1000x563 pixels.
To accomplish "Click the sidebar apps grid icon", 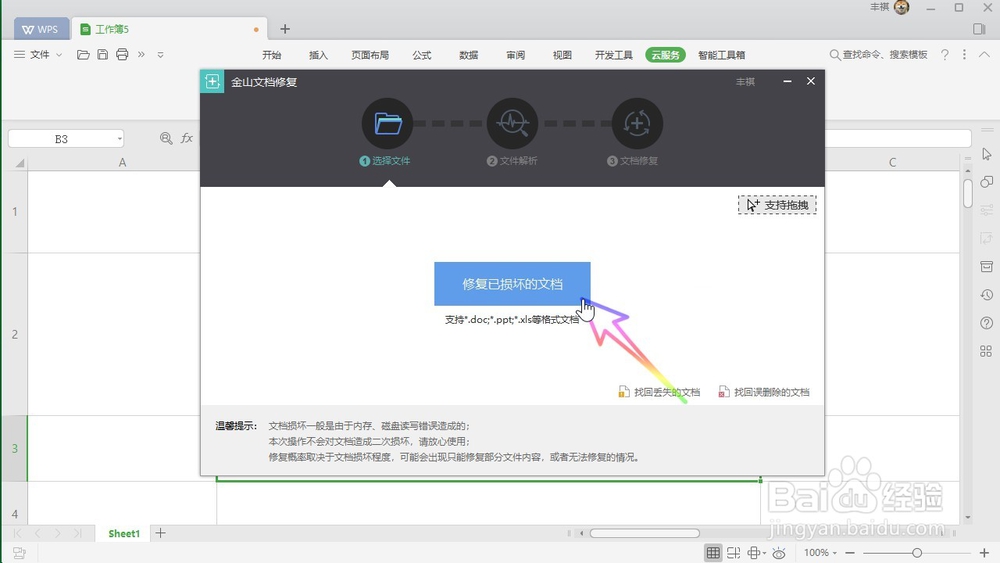I will pyautogui.click(x=986, y=351).
